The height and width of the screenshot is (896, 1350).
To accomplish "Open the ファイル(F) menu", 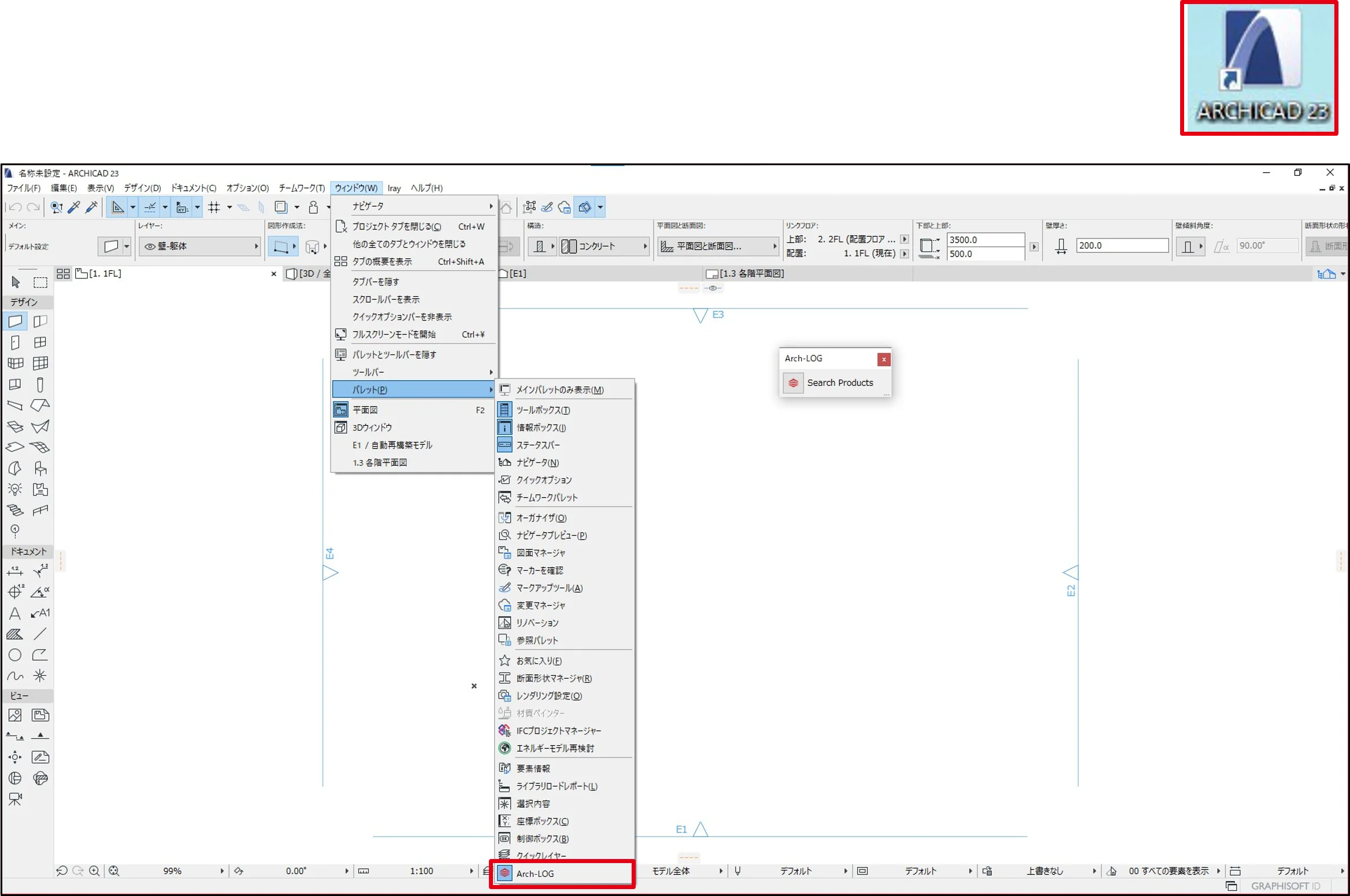I will click(x=24, y=188).
